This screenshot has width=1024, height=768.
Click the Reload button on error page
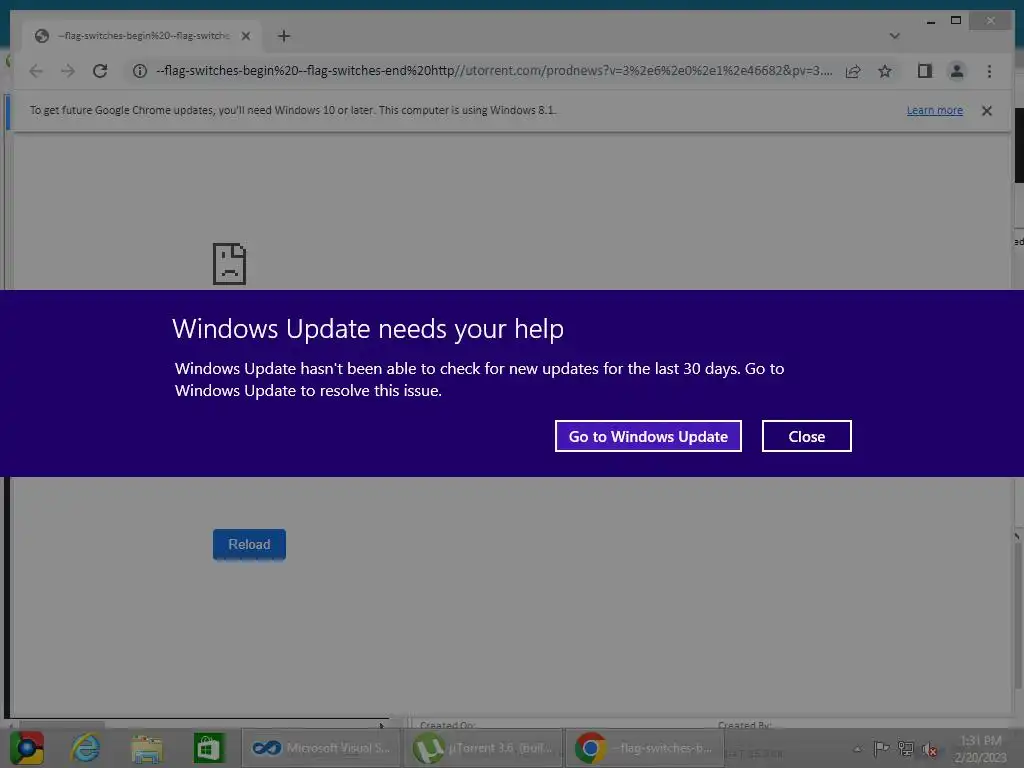(249, 545)
